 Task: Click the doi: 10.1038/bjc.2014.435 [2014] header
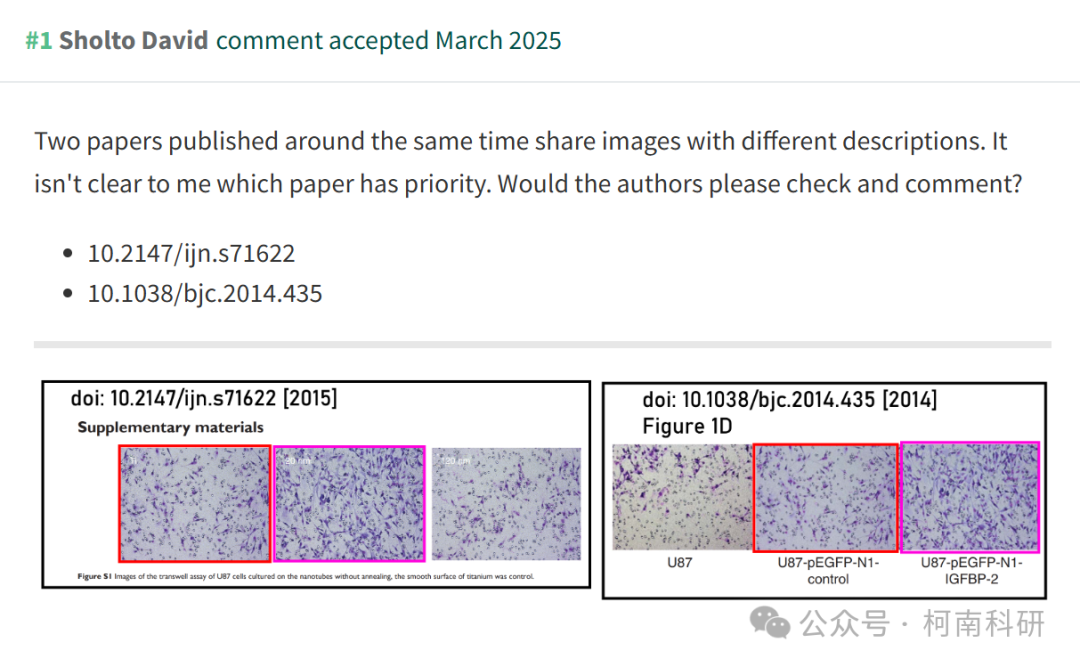(789, 400)
